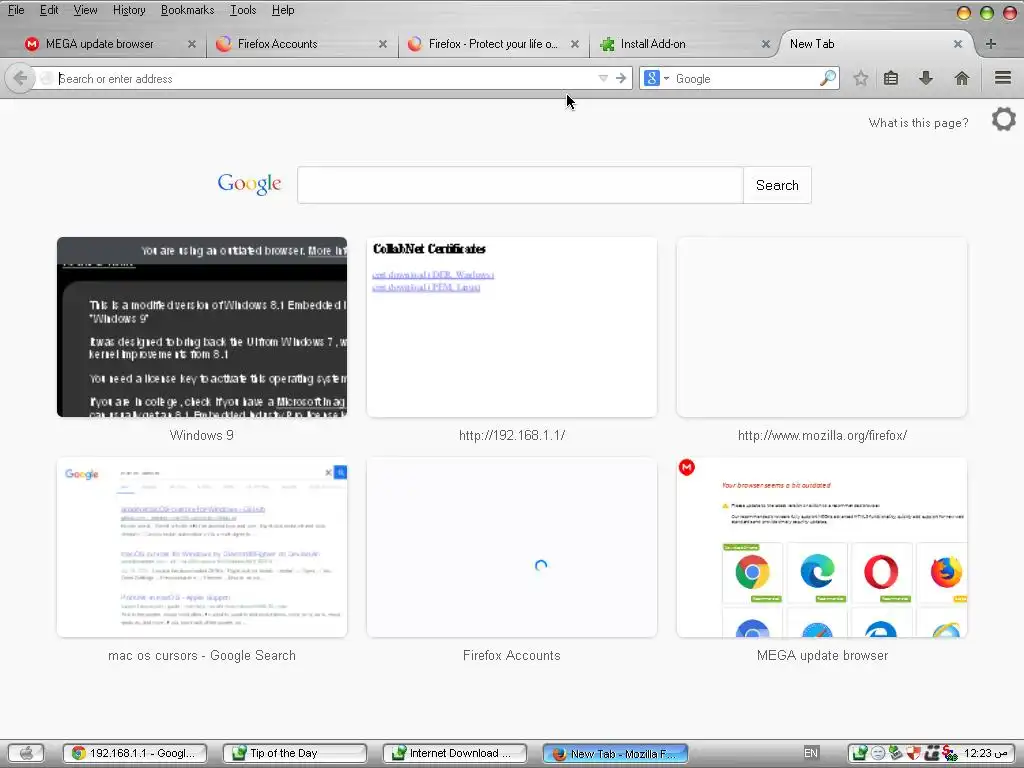
Task: Switch to Tip of the Day taskbar window
Action: coord(295,753)
